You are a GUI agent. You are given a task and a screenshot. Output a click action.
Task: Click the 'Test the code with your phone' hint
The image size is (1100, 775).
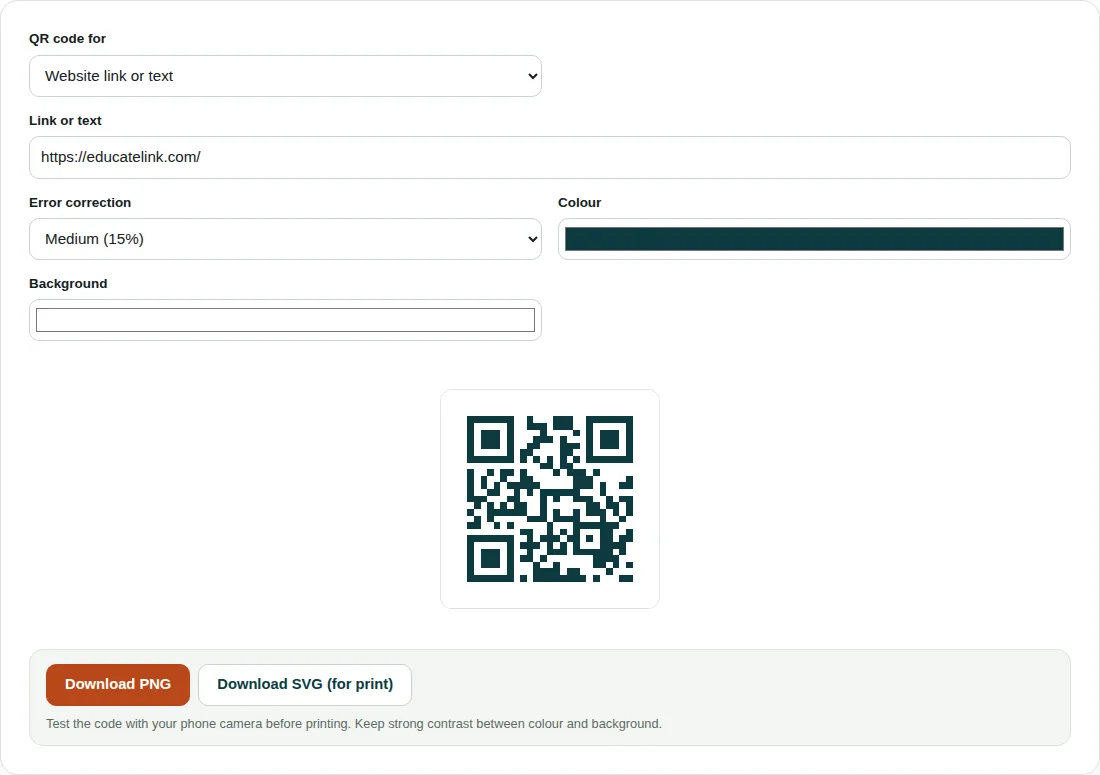pyautogui.click(x=354, y=724)
